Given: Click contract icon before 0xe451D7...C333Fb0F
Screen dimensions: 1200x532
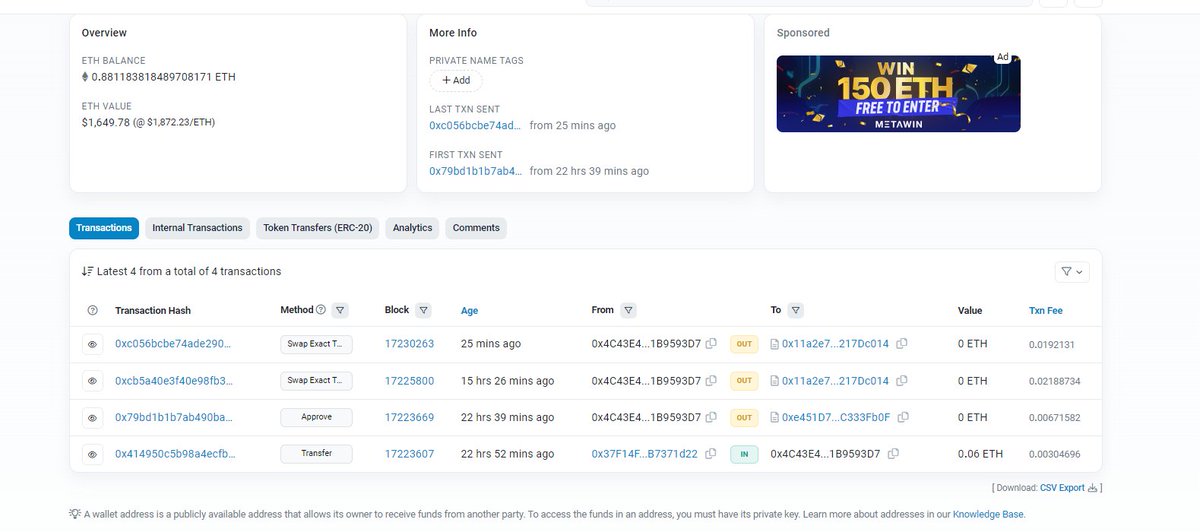Looking at the screenshot, I should point(775,417).
